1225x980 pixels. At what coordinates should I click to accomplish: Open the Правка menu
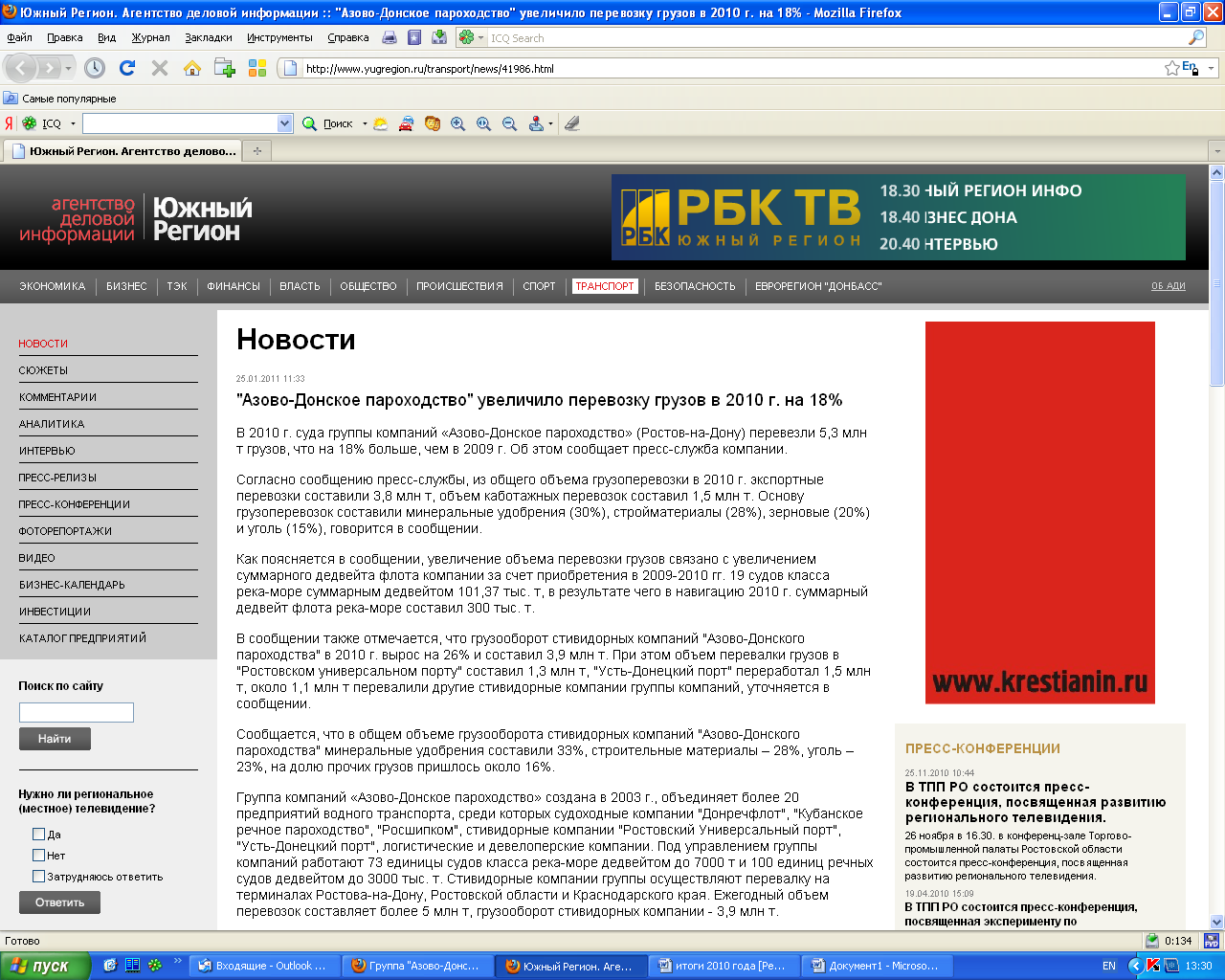[x=64, y=37]
